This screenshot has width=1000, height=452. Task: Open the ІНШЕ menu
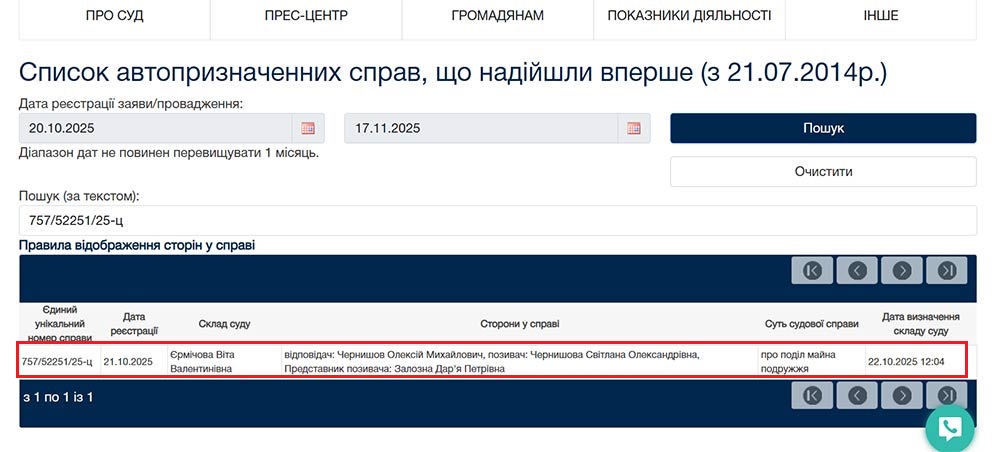[x=881, y=17]
